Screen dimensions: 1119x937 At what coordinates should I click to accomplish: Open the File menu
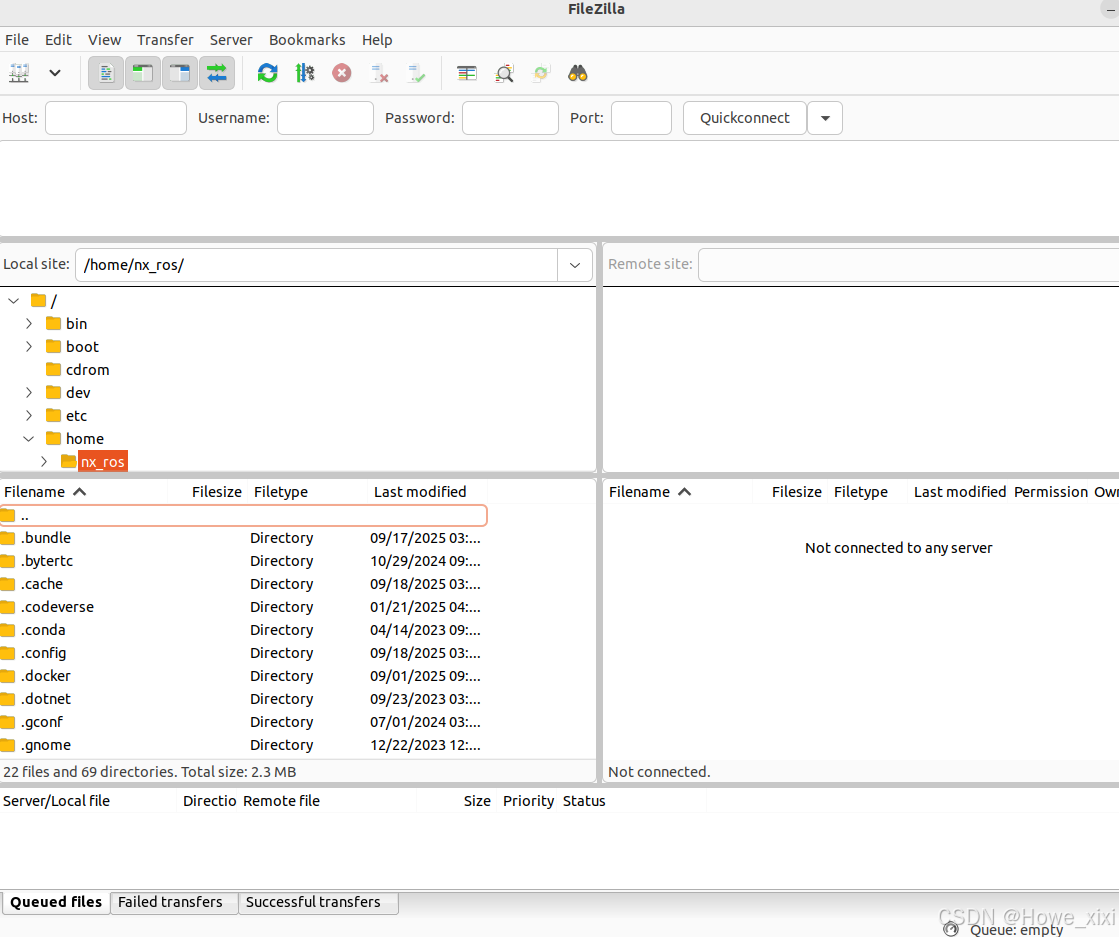click(17, 40)
